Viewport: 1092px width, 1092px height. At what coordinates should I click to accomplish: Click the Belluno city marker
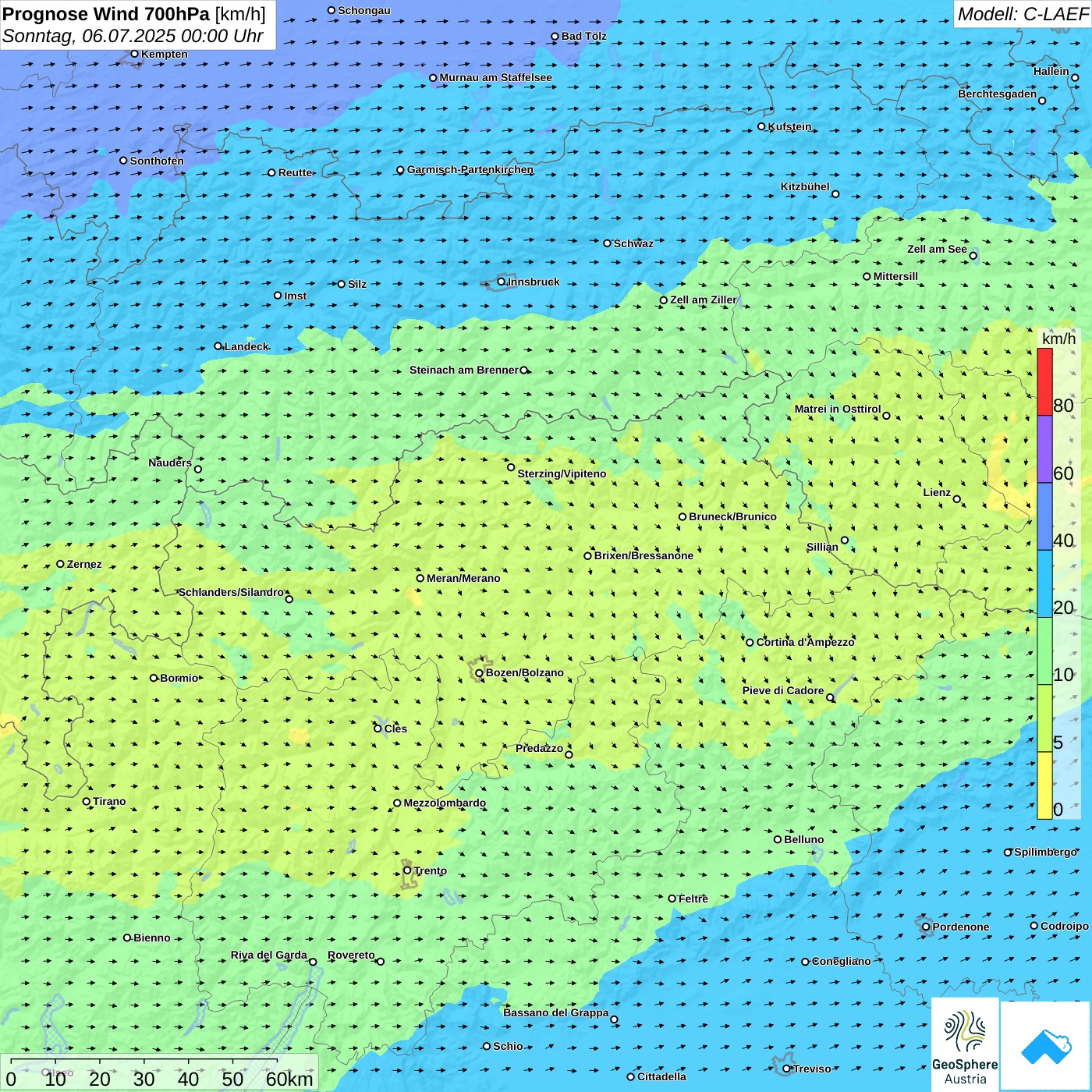(778, 839)
